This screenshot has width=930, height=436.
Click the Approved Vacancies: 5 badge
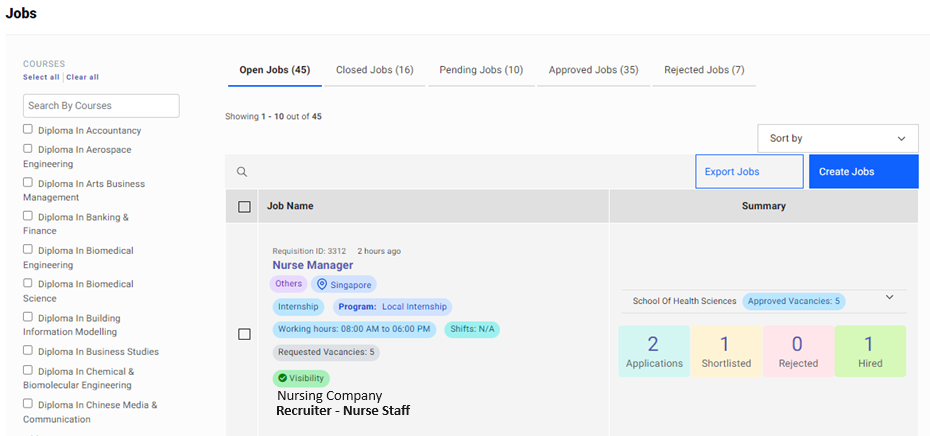pos(794,301)
